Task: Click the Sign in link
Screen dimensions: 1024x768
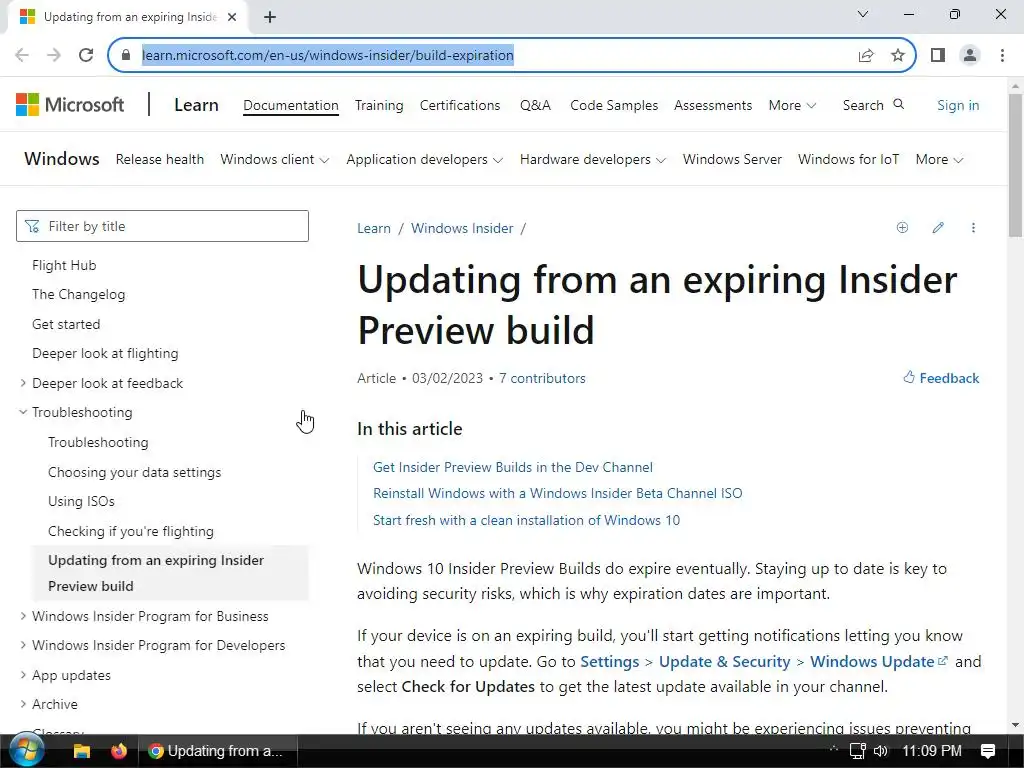Action: pyautogui.click(x=958, y=105)
